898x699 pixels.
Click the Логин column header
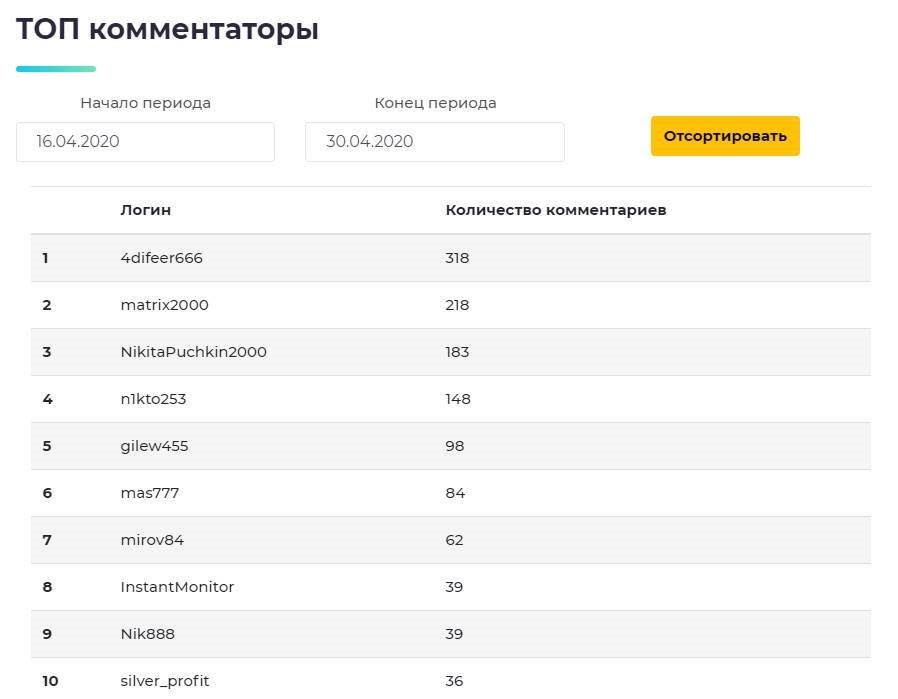(146, 210)
